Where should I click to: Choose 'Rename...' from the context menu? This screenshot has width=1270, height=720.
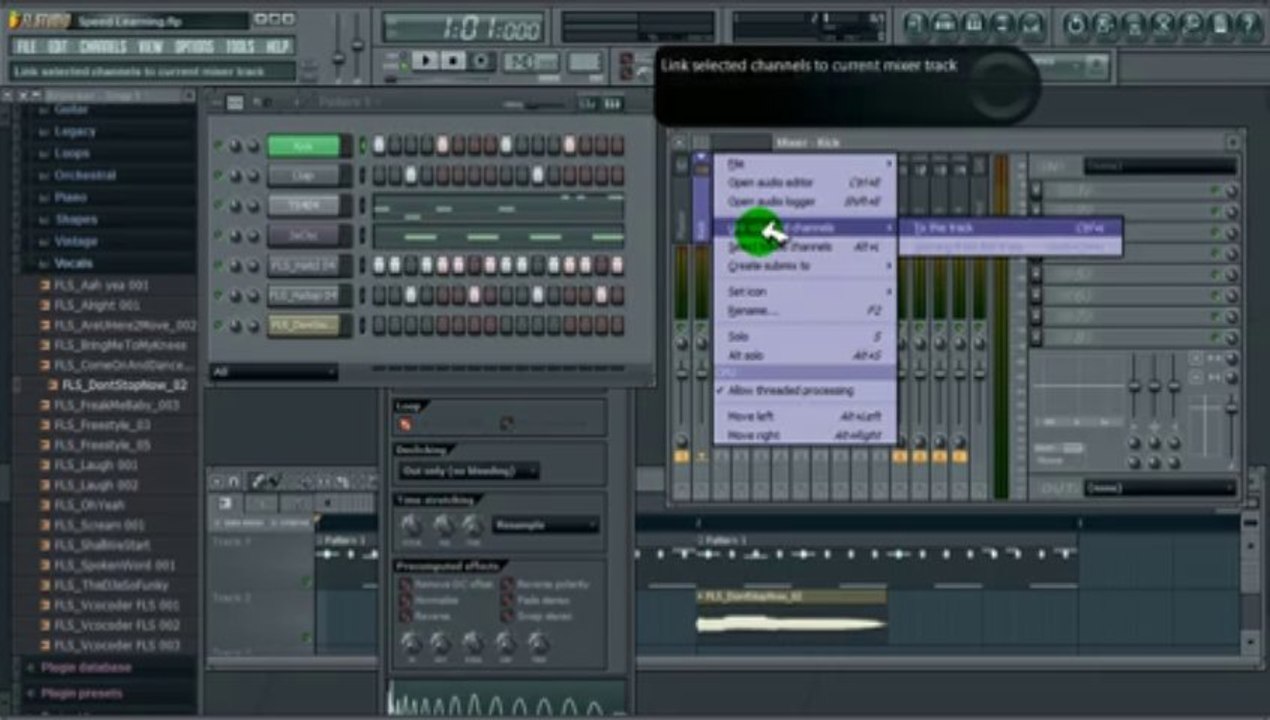[x=804, y=311]
